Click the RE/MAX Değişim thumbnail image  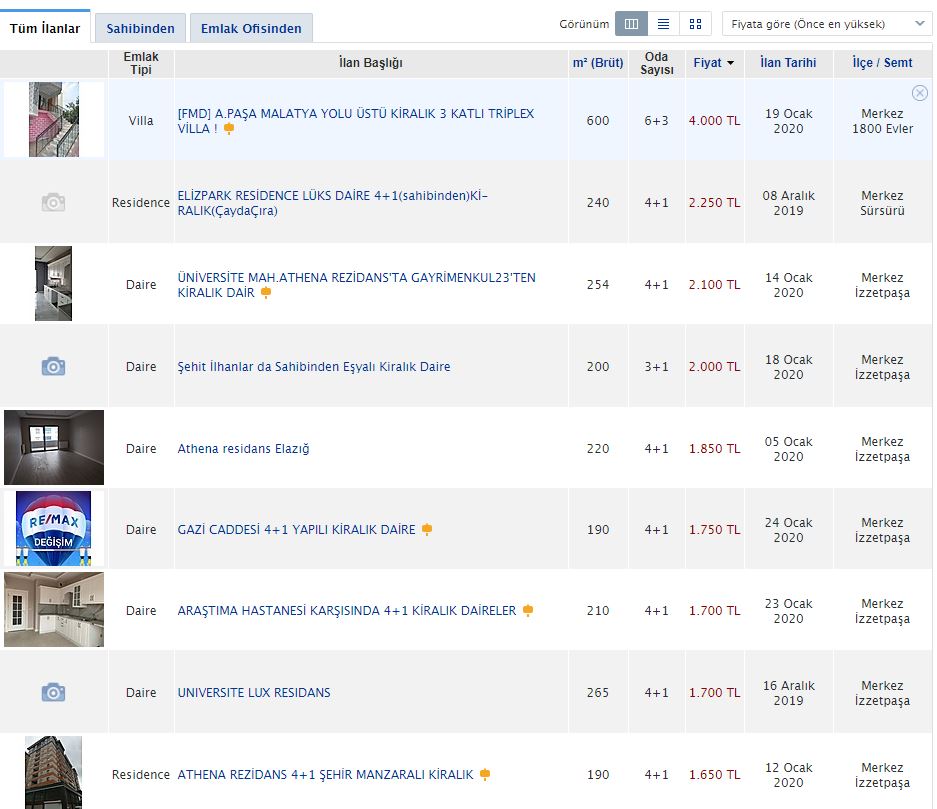point(53,529)
